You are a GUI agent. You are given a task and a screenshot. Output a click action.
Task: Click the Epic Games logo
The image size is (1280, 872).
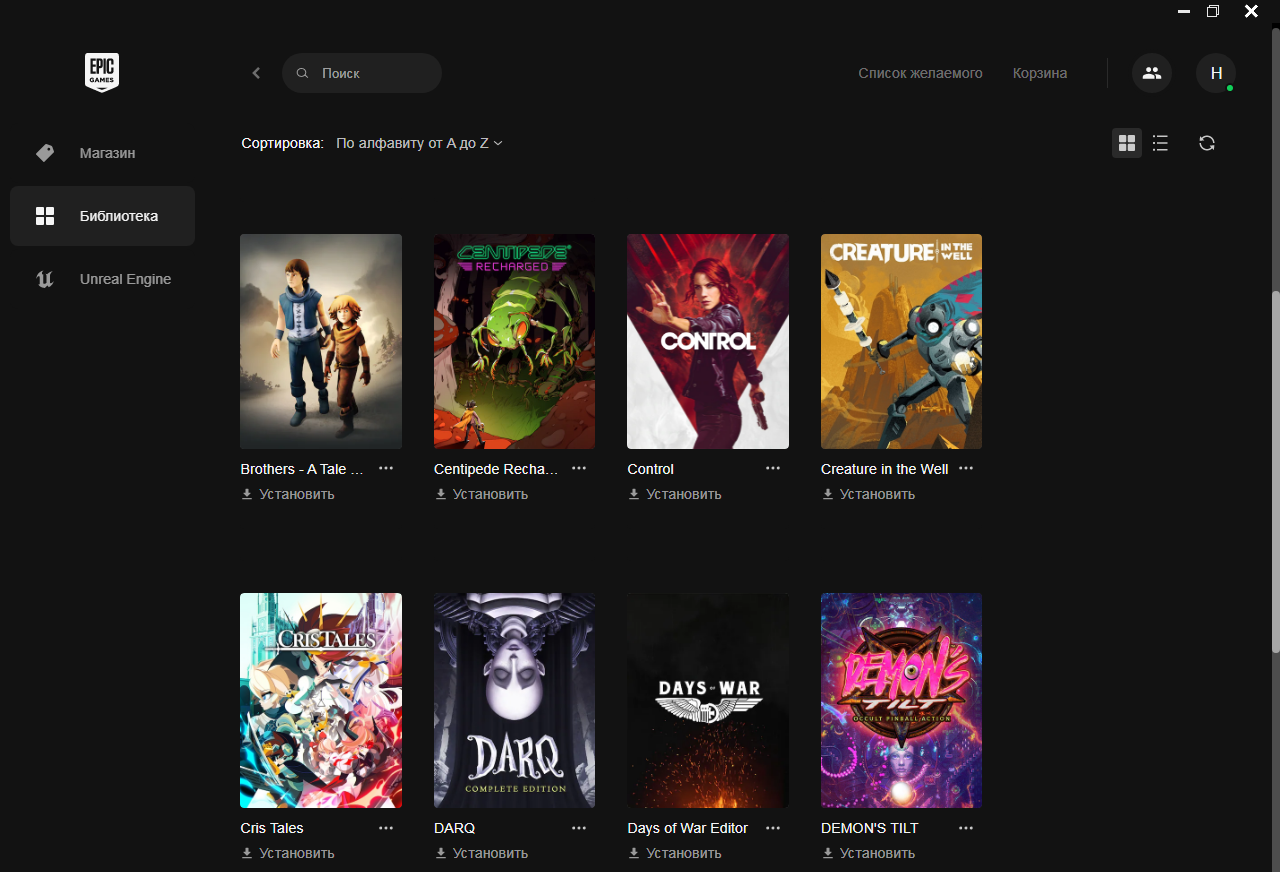pos(102,73)
